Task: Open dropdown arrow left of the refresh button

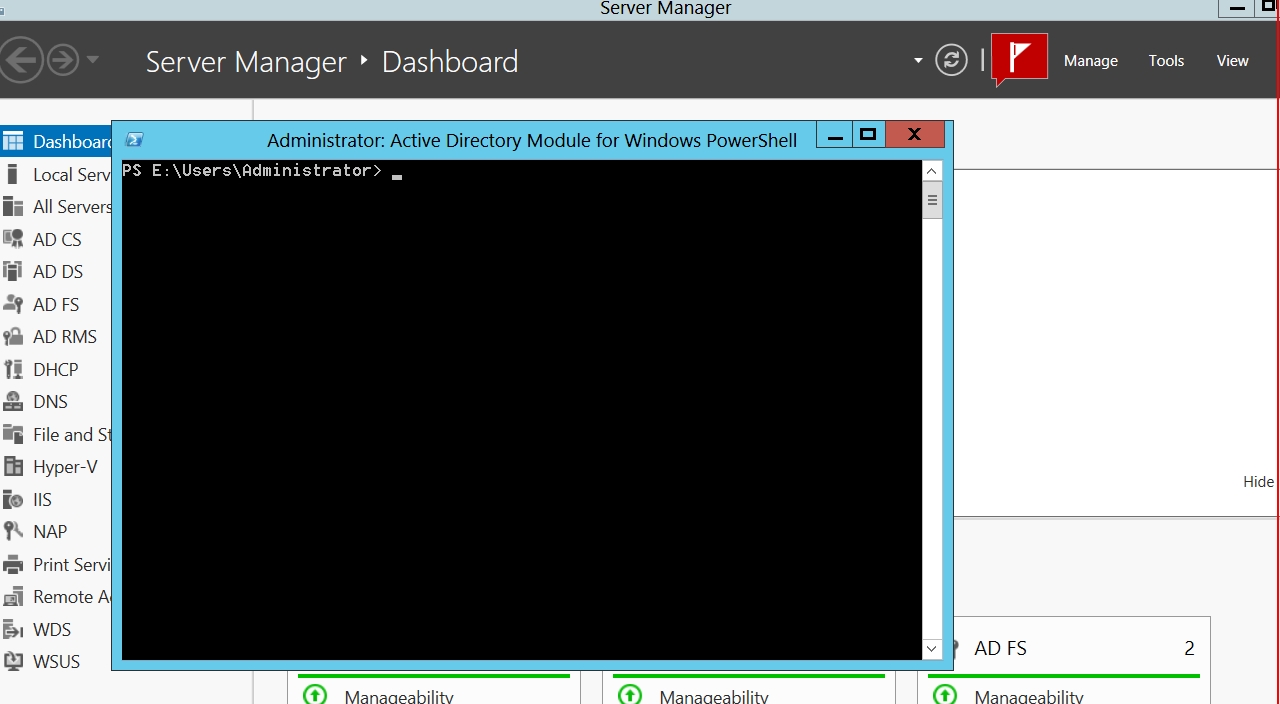Action: point(918,61)
